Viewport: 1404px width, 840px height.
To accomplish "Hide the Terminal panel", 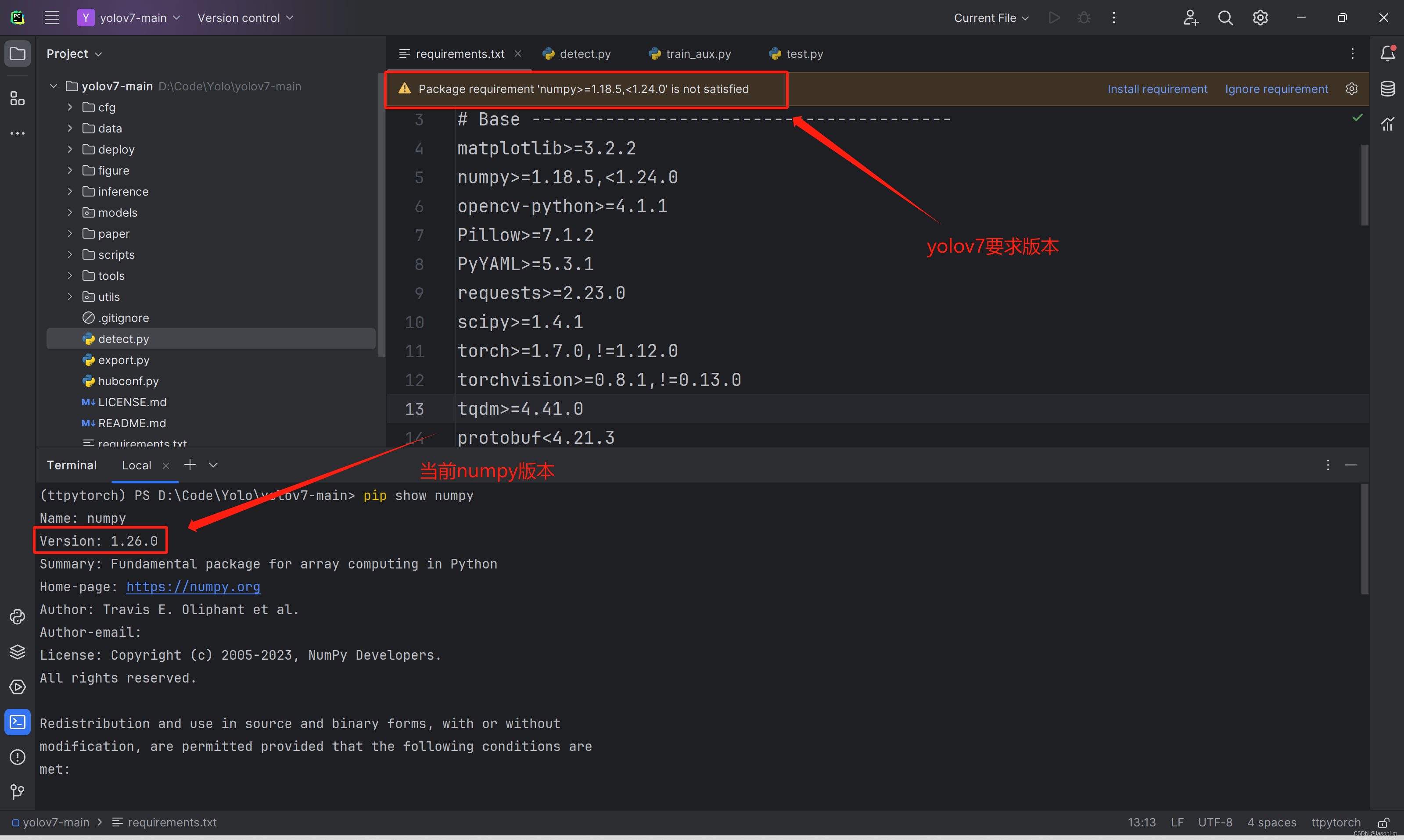I will 1351,465.
